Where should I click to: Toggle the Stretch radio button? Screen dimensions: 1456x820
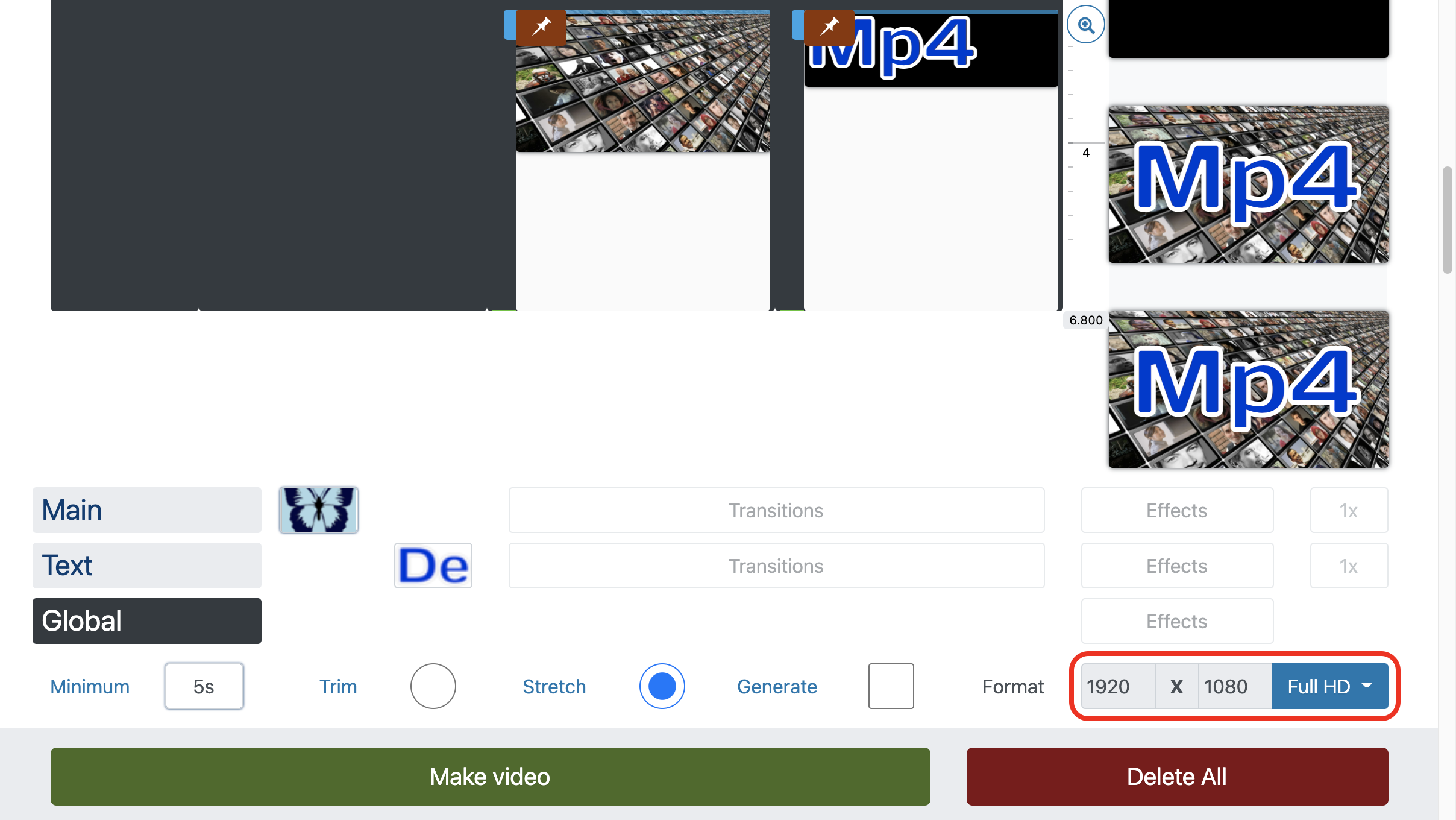click(661, 685)
